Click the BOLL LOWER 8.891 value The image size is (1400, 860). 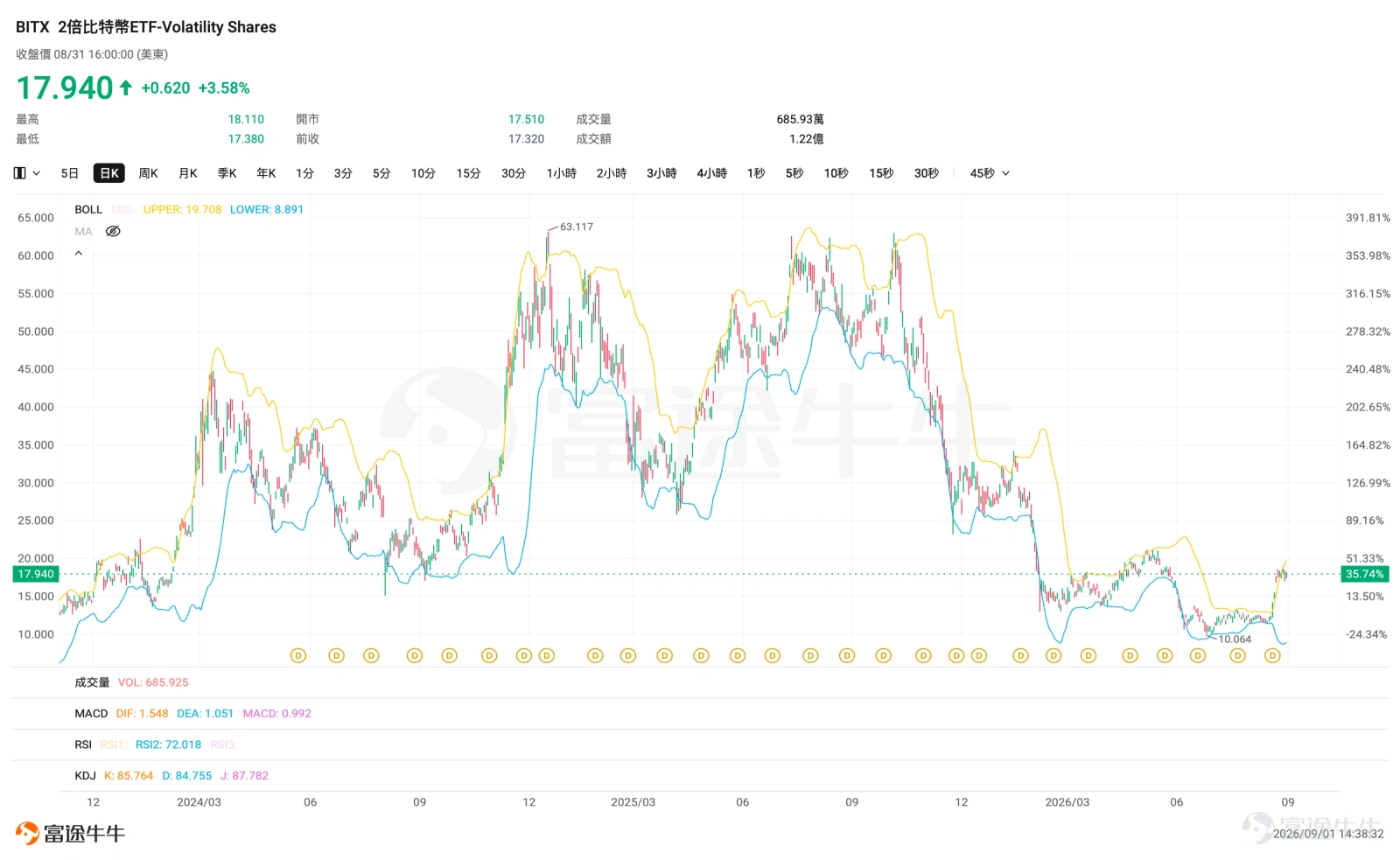(267, 210)
